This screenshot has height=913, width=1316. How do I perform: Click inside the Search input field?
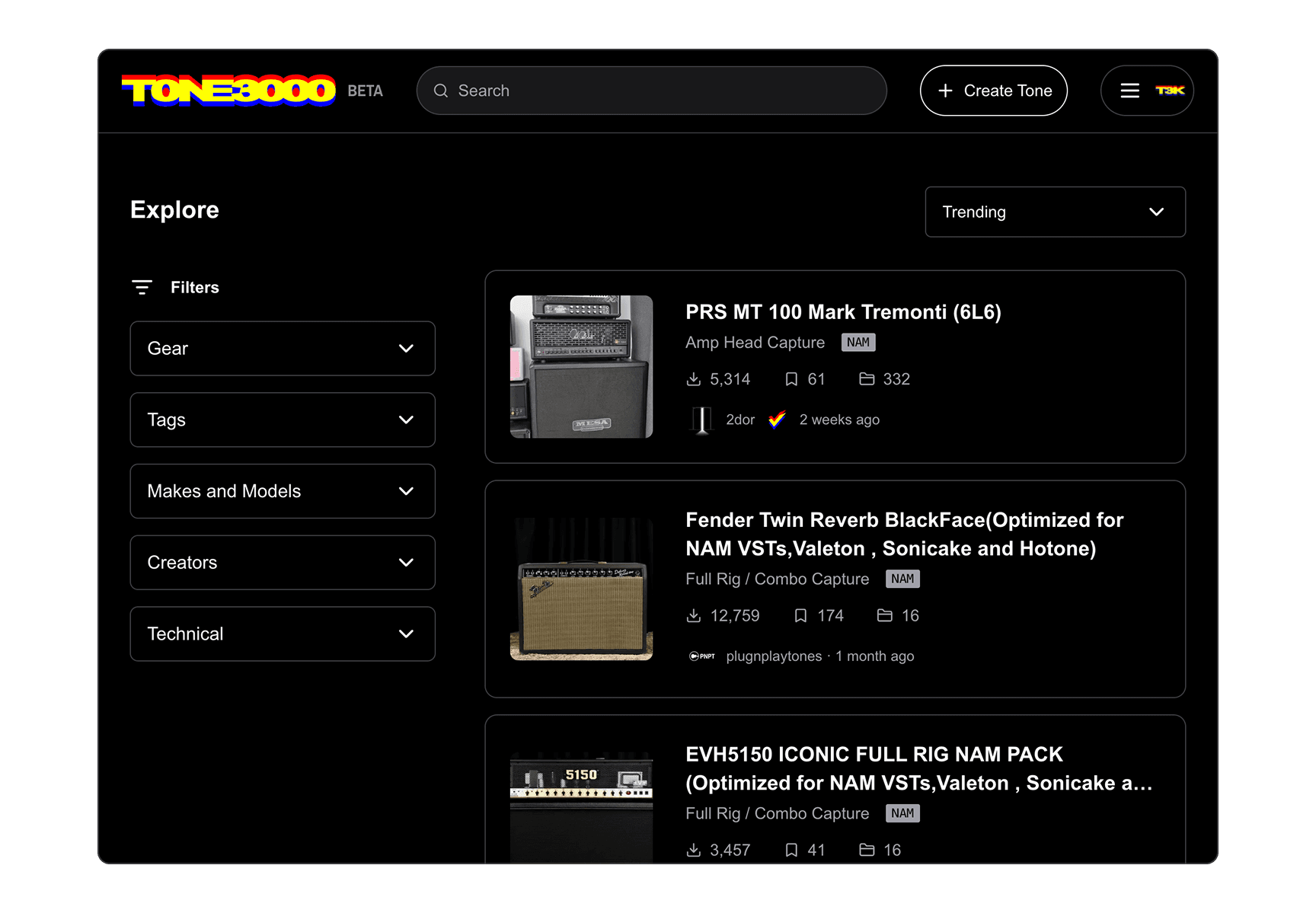tap(651, 91)
